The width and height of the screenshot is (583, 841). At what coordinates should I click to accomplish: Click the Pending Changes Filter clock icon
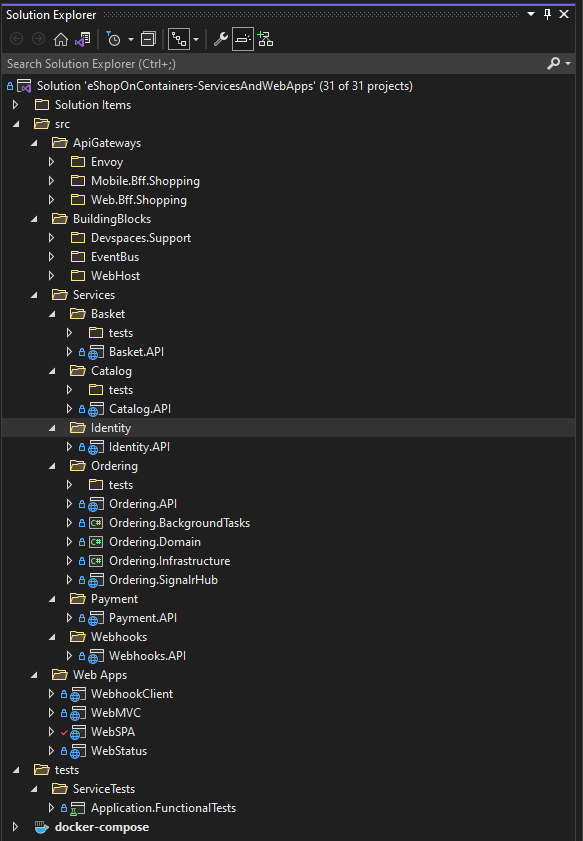(113, 38)
